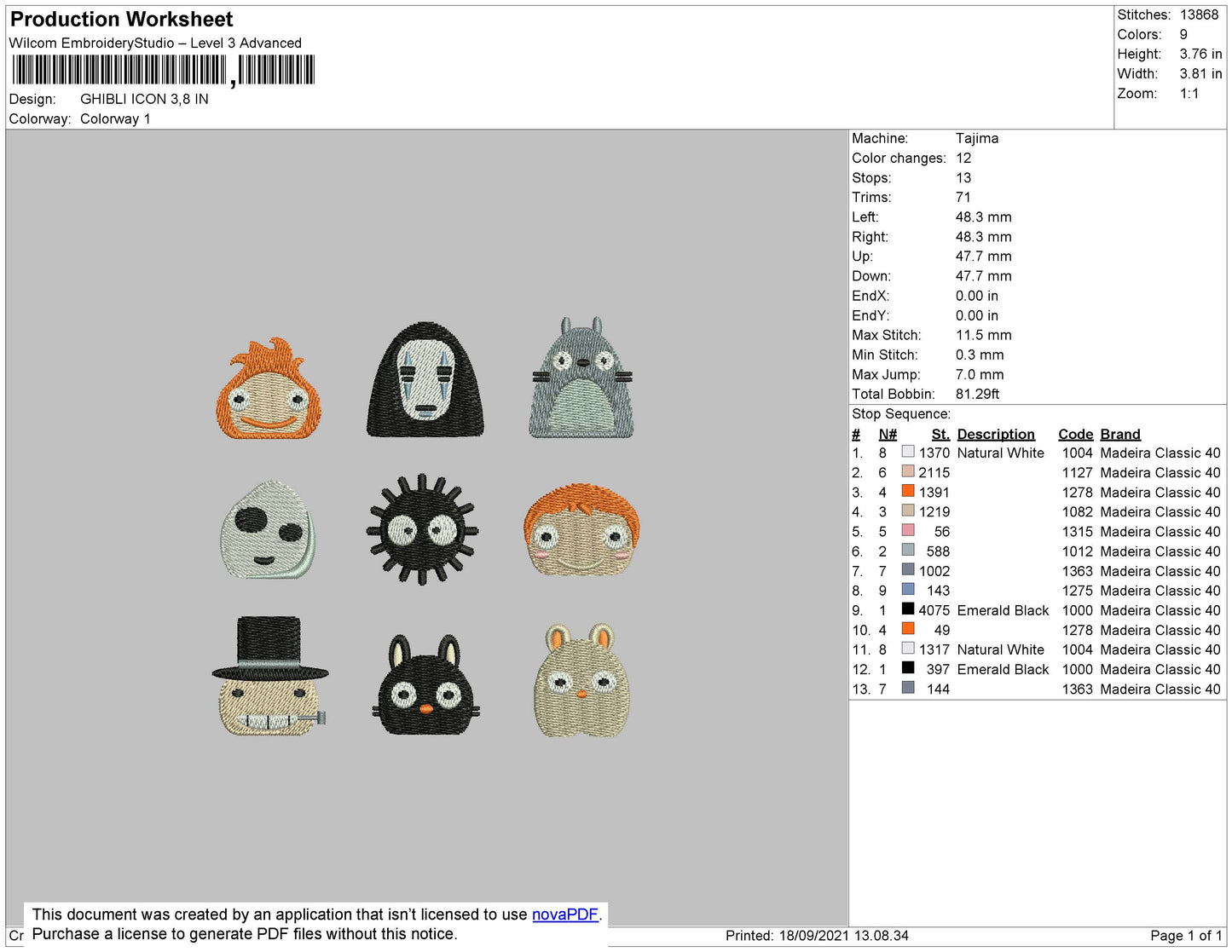The width and height of the screenshot is (1232, 952).
Task: Click the St. column header
Action: point(940,434)
